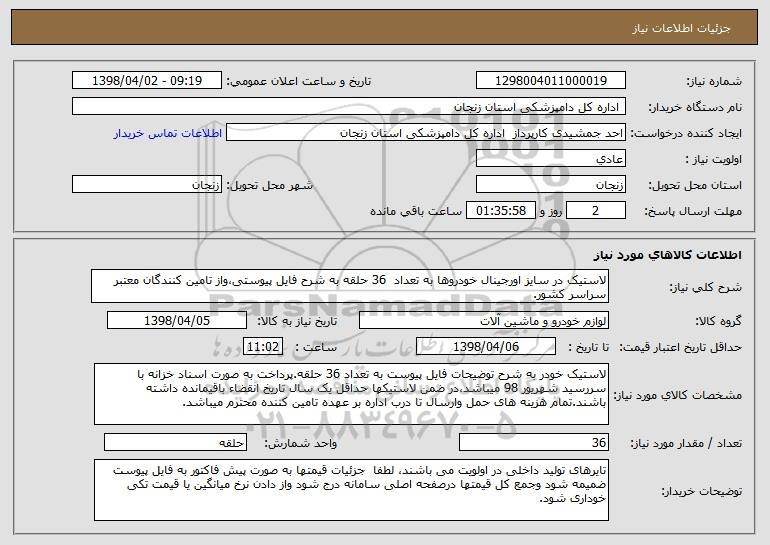Click the حداقل تاریخ اعتبار قیمت label
This screenshot has width=770, height=545.
tap(680, 347)
